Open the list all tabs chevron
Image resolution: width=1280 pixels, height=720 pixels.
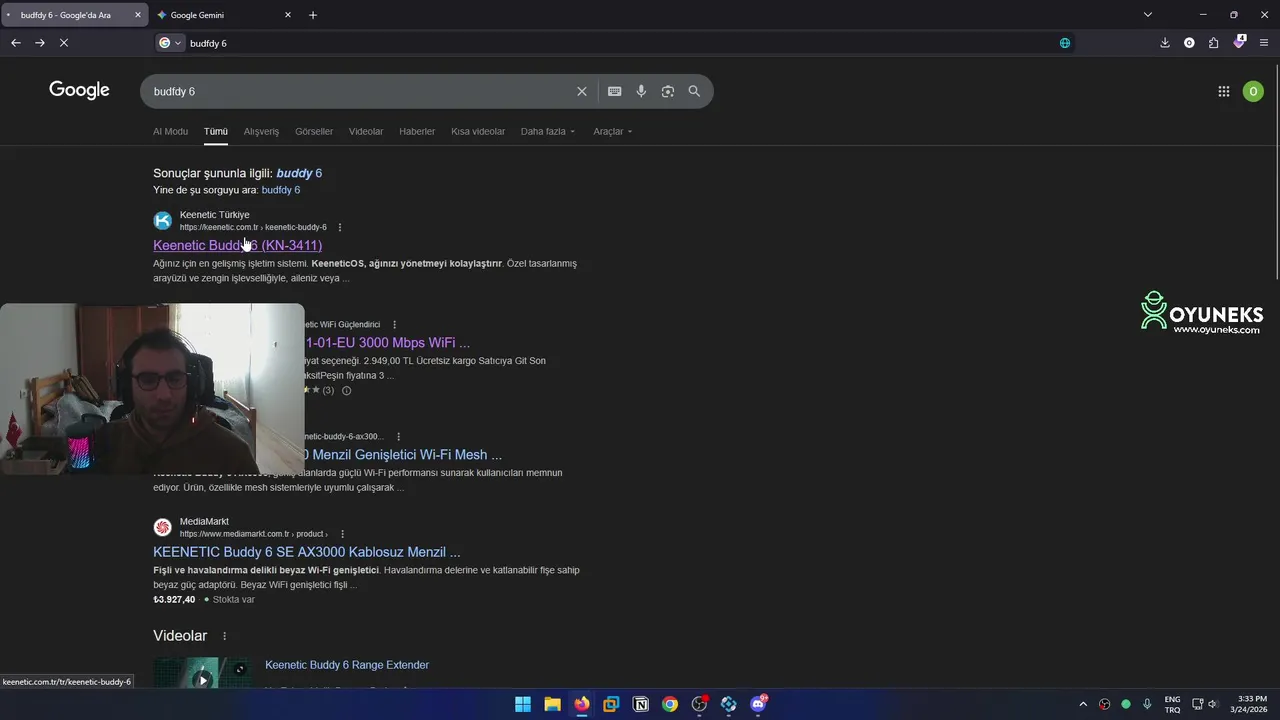[x=1148, y=15]
